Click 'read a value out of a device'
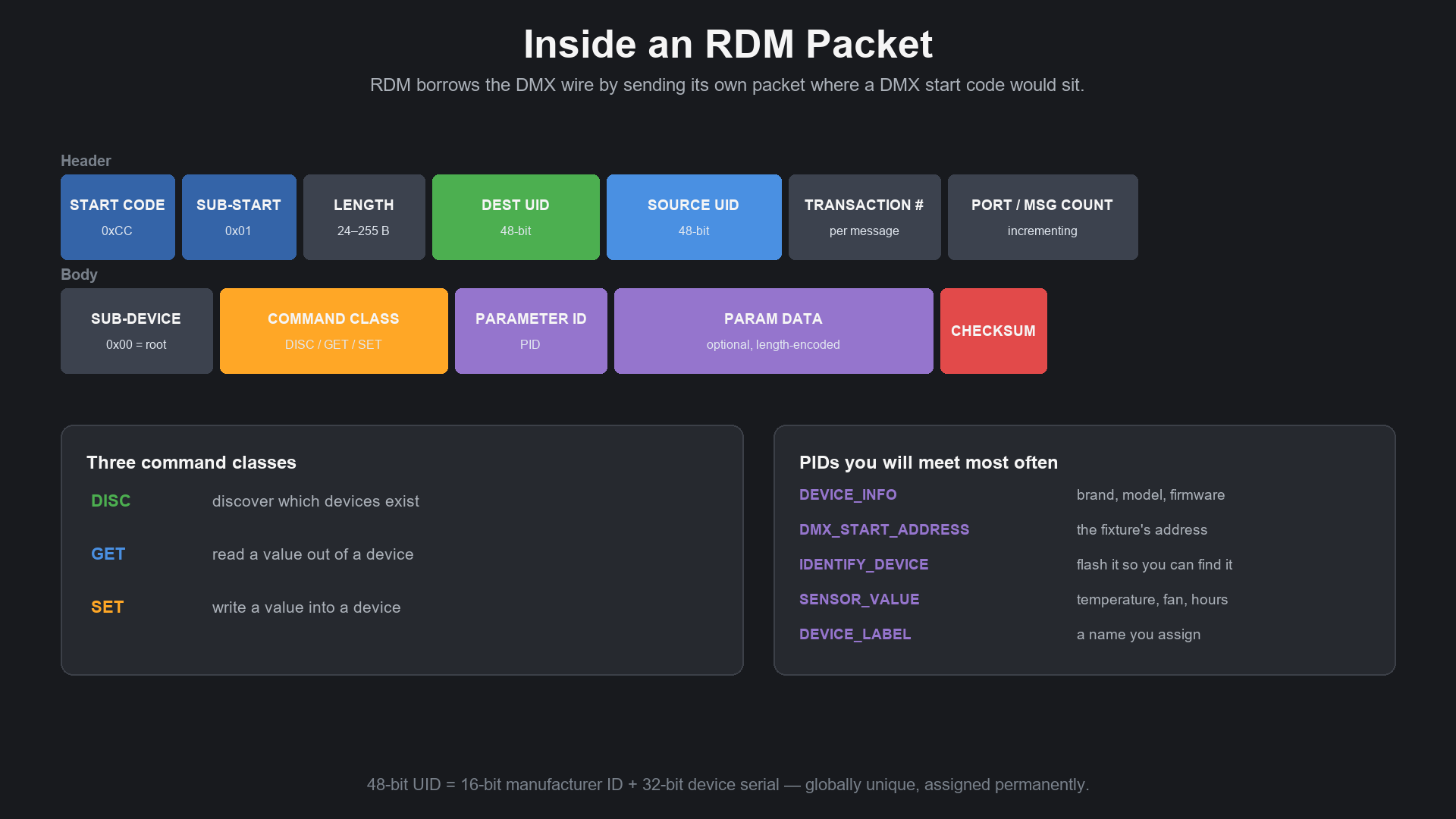 coord(313,554)
